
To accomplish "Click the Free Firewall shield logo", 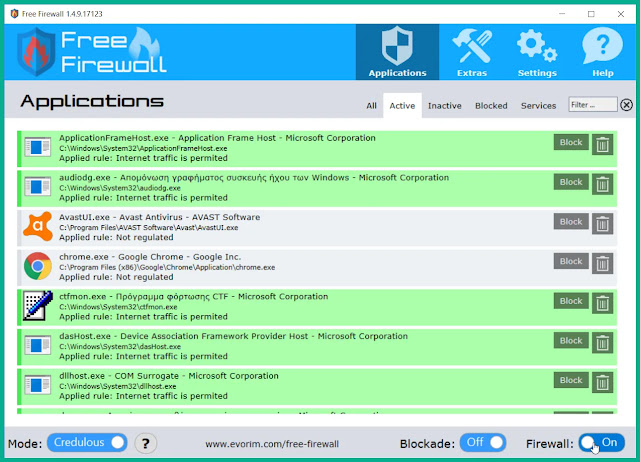I will point(36,52).
